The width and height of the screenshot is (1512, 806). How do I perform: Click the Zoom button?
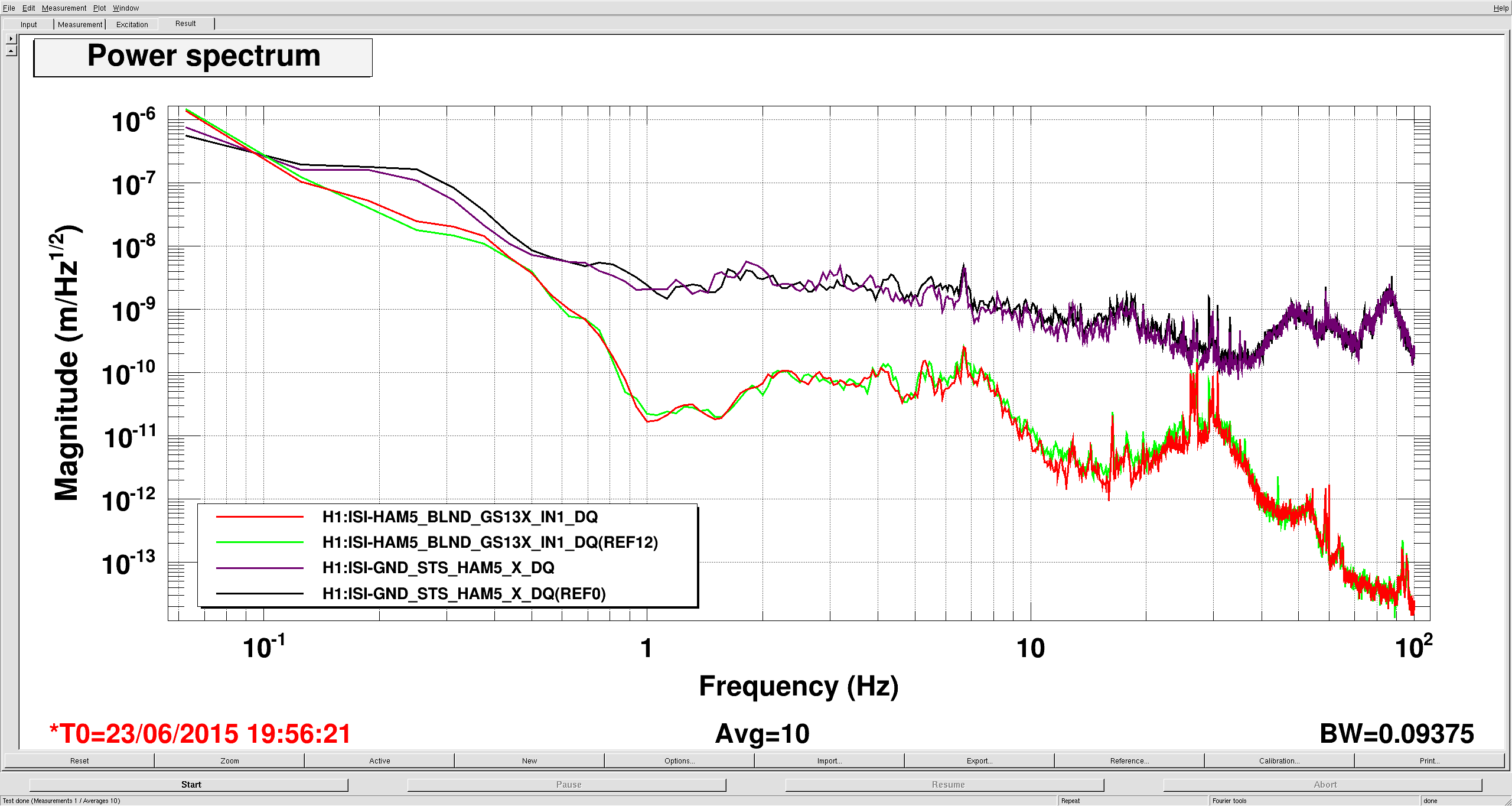[229, 760]
